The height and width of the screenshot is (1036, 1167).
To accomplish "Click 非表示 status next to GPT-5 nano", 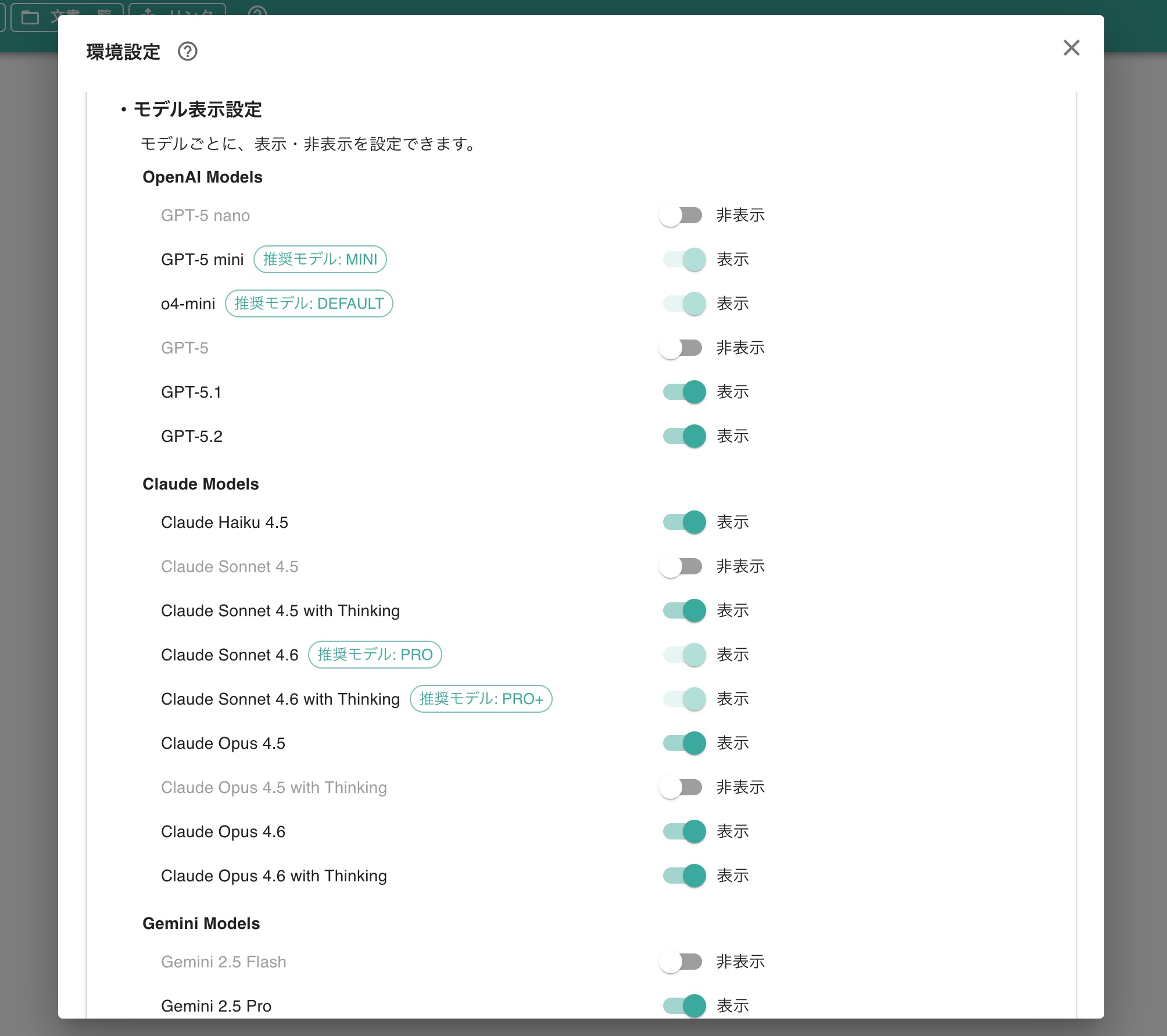I will [740, 216].
